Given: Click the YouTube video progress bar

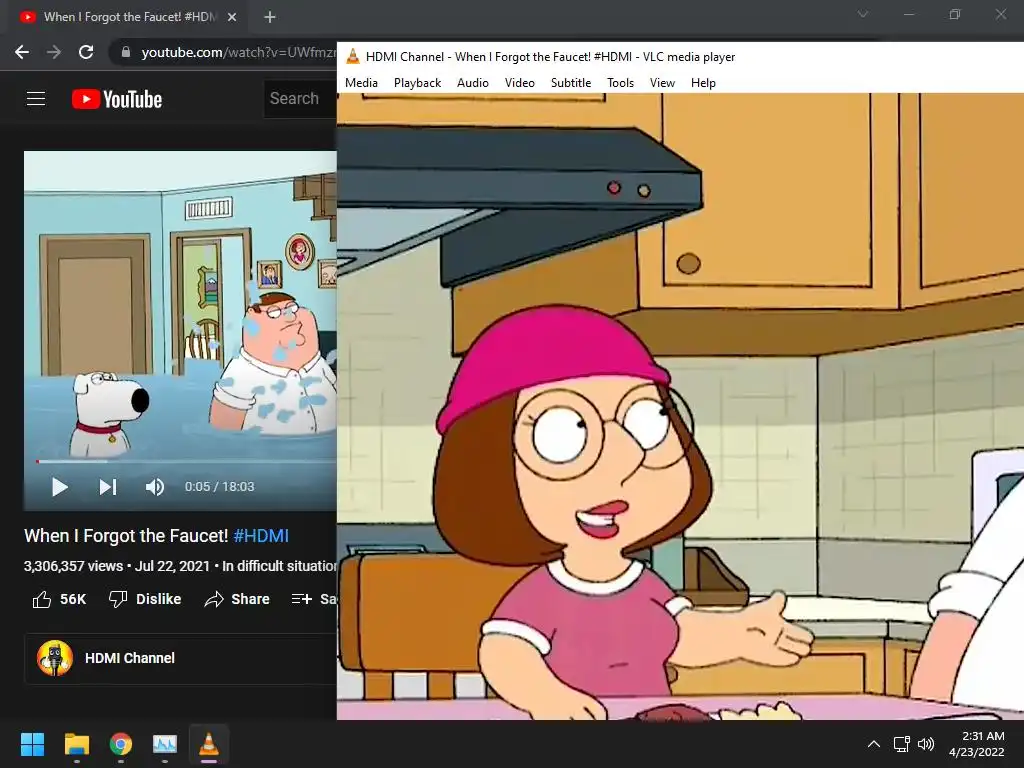Looking at the screenshot, I should point(186,461).
